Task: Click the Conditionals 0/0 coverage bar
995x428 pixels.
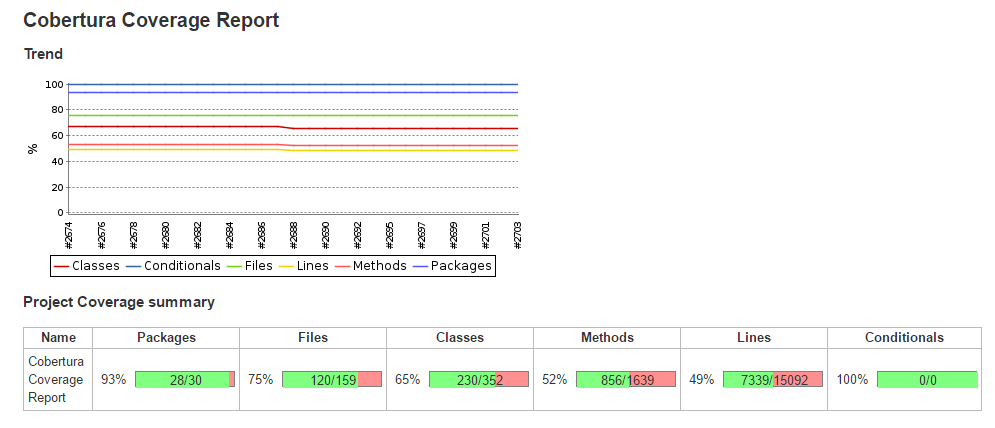Action: pyautogui.click(x=927, y=380)
